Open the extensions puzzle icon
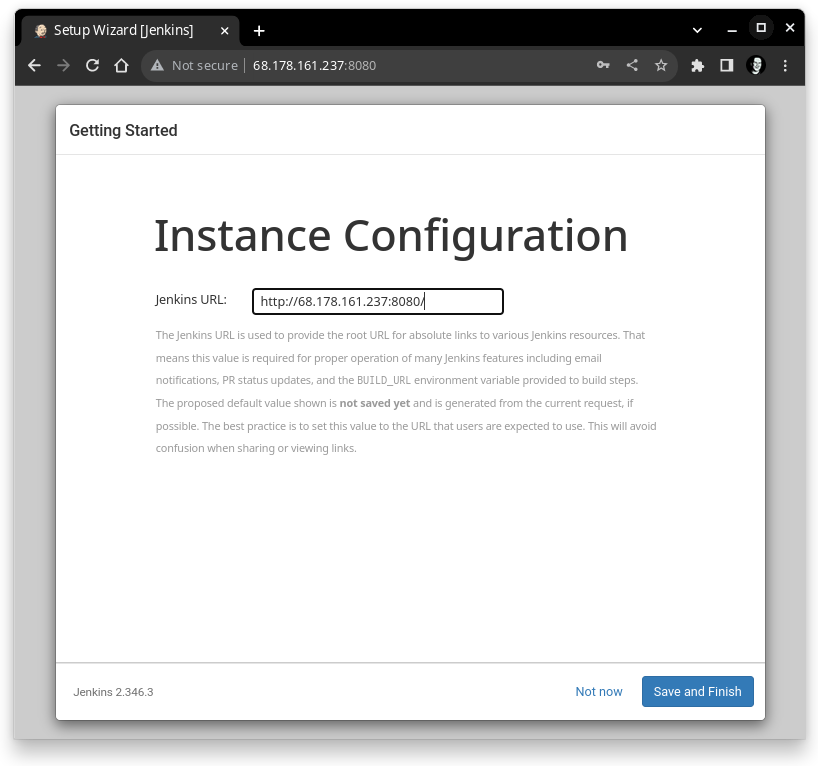Screen dimensions: 818x766 697,65
